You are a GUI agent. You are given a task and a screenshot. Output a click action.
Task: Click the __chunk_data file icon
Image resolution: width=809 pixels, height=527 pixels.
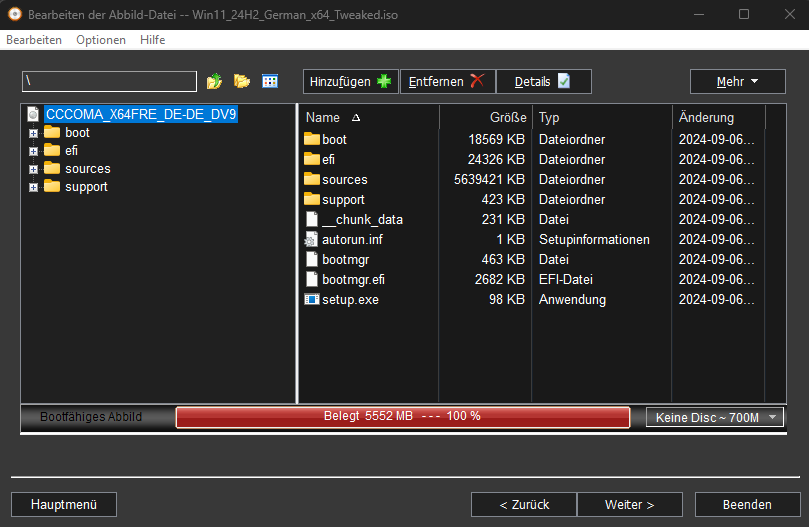click(x=312, y=219)
